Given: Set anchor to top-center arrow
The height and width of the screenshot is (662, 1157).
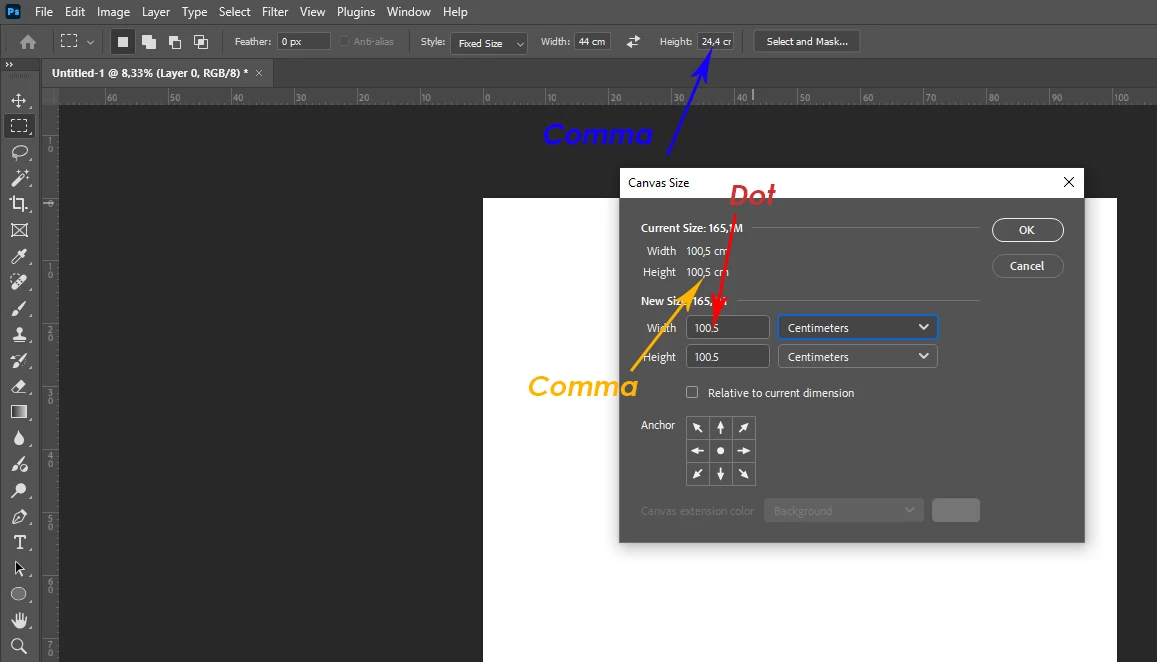Looking at the screenshot, I should tap(721, 428).
